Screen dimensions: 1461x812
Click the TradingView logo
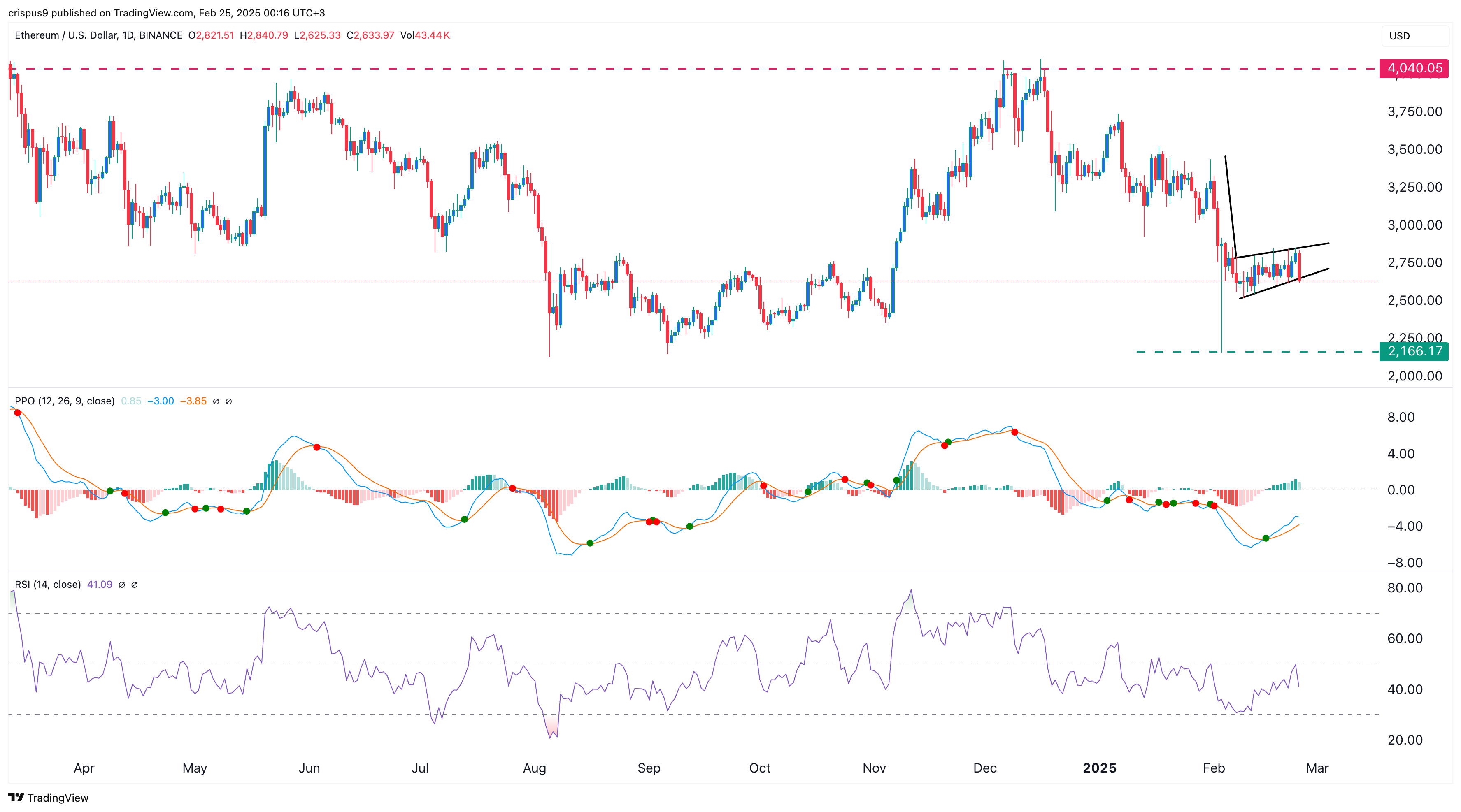[49, 797]
